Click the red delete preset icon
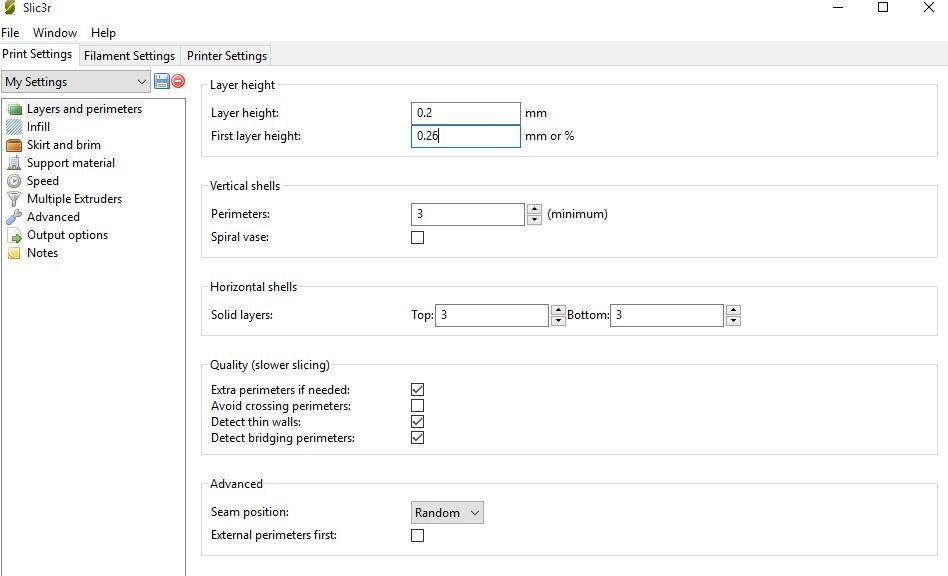Screen dimensions: 948x576 (x=178, y=81)
